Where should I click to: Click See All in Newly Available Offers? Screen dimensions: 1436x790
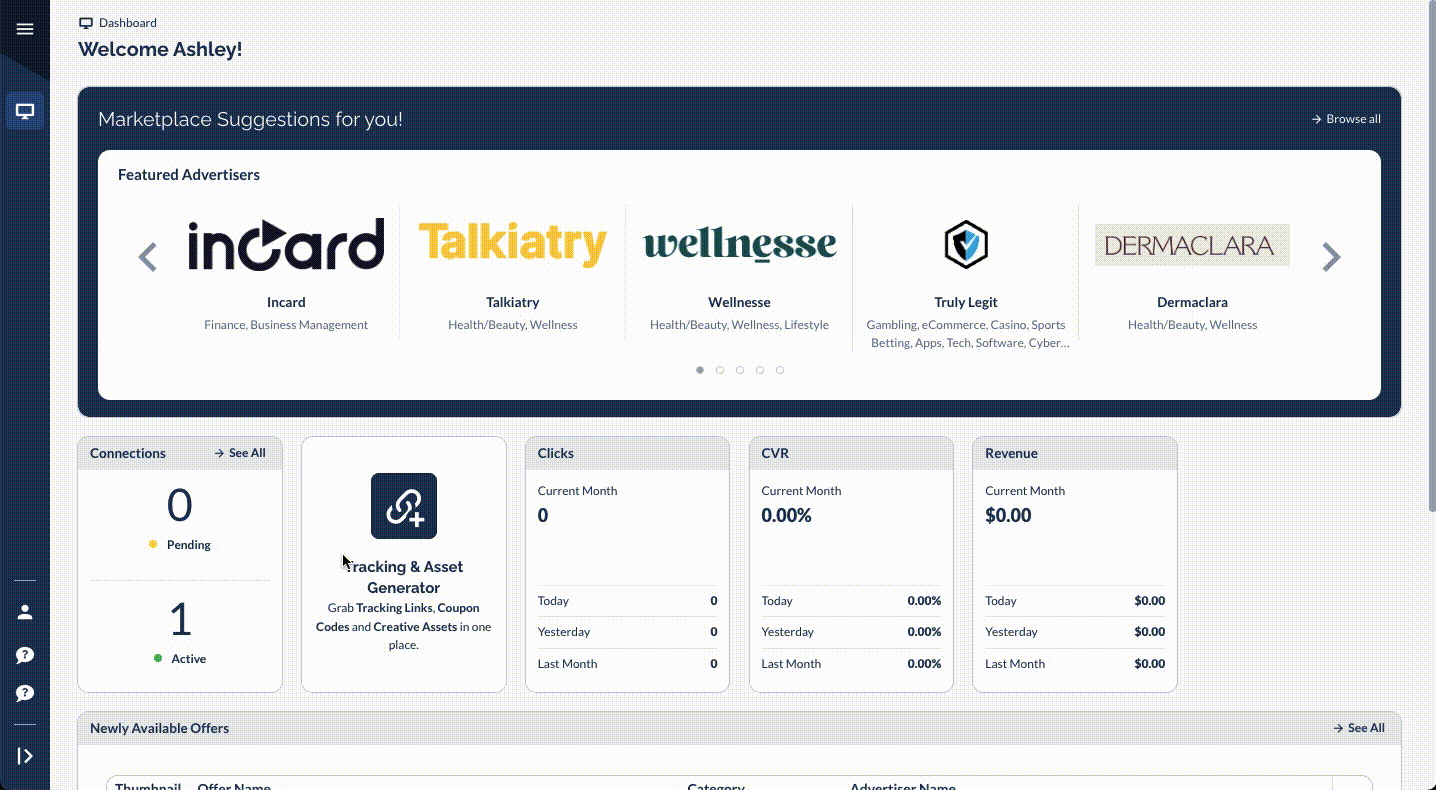click(1359, 728)
